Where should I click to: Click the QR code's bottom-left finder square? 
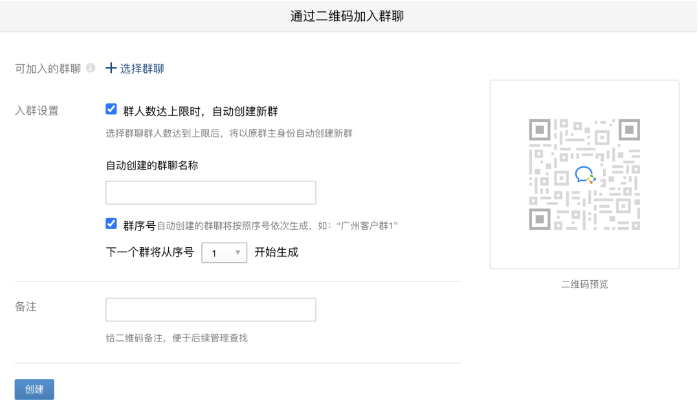click(x=541, y=217)
